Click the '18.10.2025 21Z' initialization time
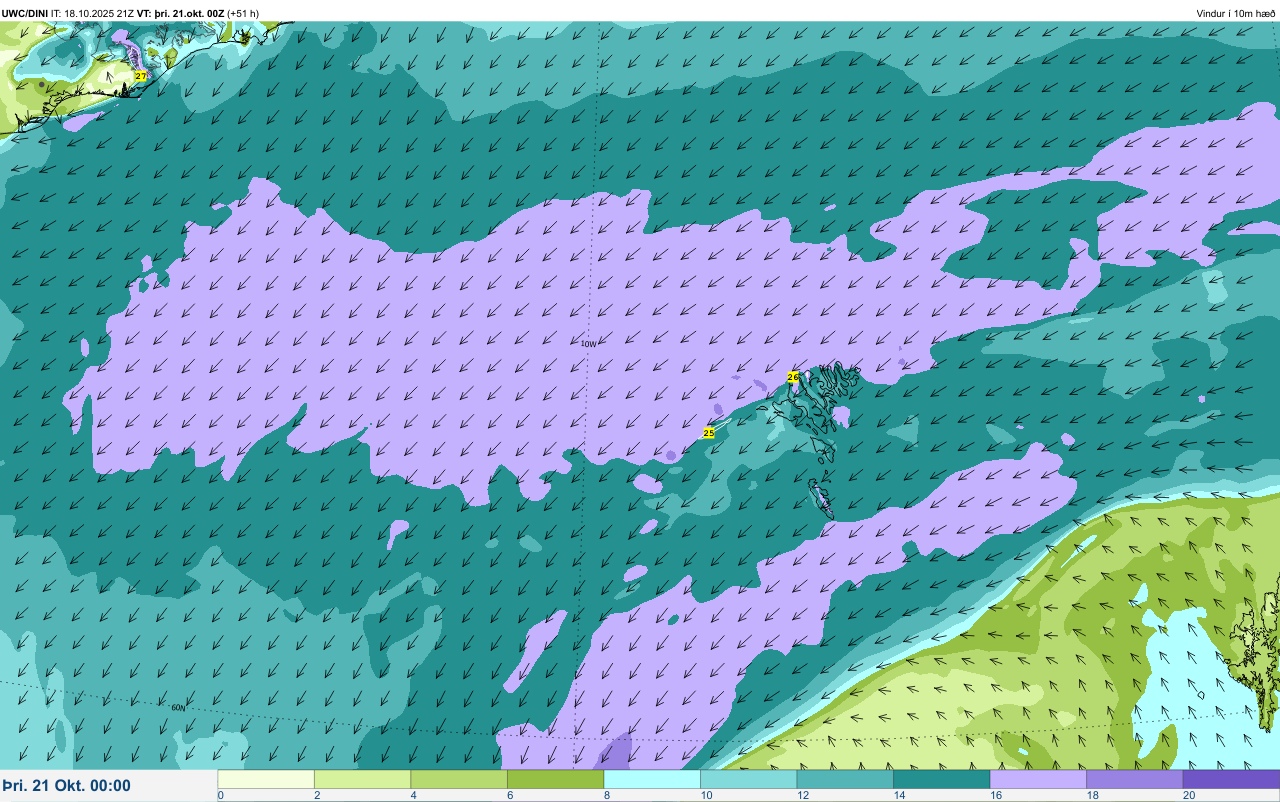This screenshot has width=1280, height=802. click(x=99, y=13)
